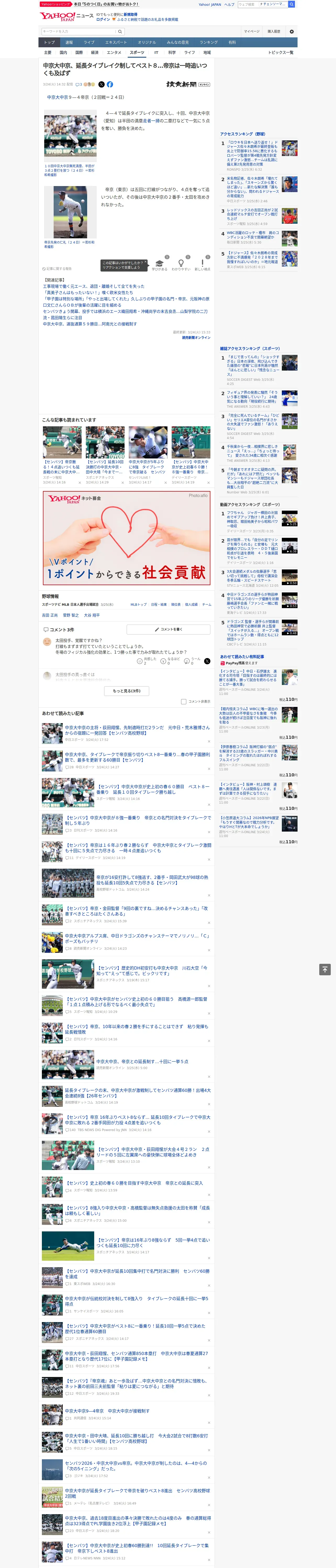The height and width of the screenshot is (1568, 336).
Task: Click back-to-top arrow button
Action: [325, 969]
